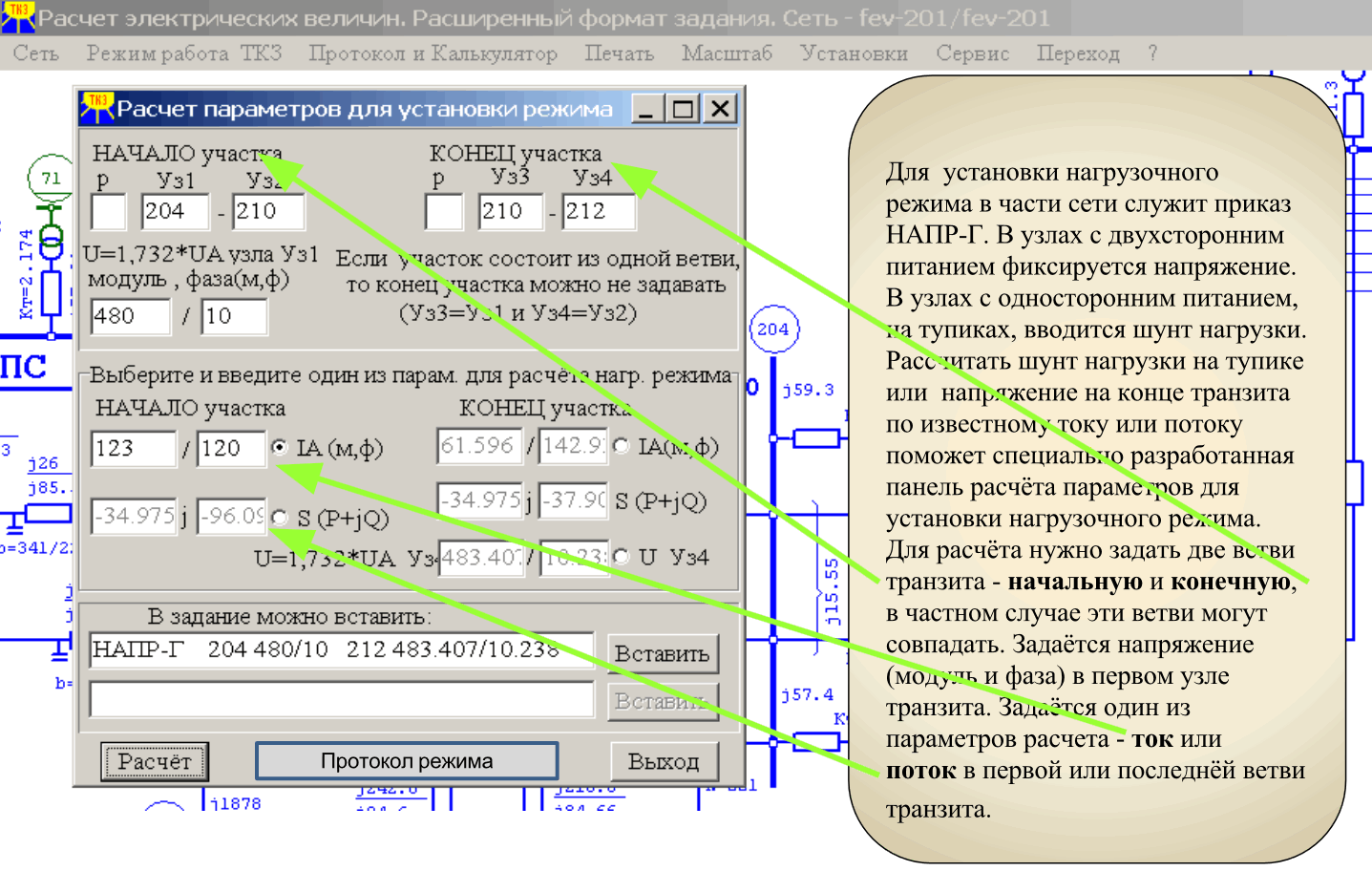Maximize the mode parameters dialog
The height and width of the screenshot is (871, 1372).
683,109
